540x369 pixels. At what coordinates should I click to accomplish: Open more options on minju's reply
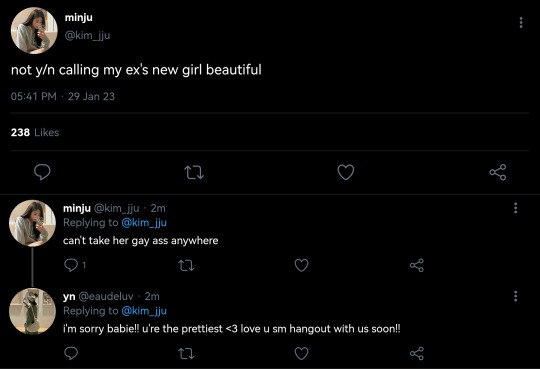tap(515, 208)
